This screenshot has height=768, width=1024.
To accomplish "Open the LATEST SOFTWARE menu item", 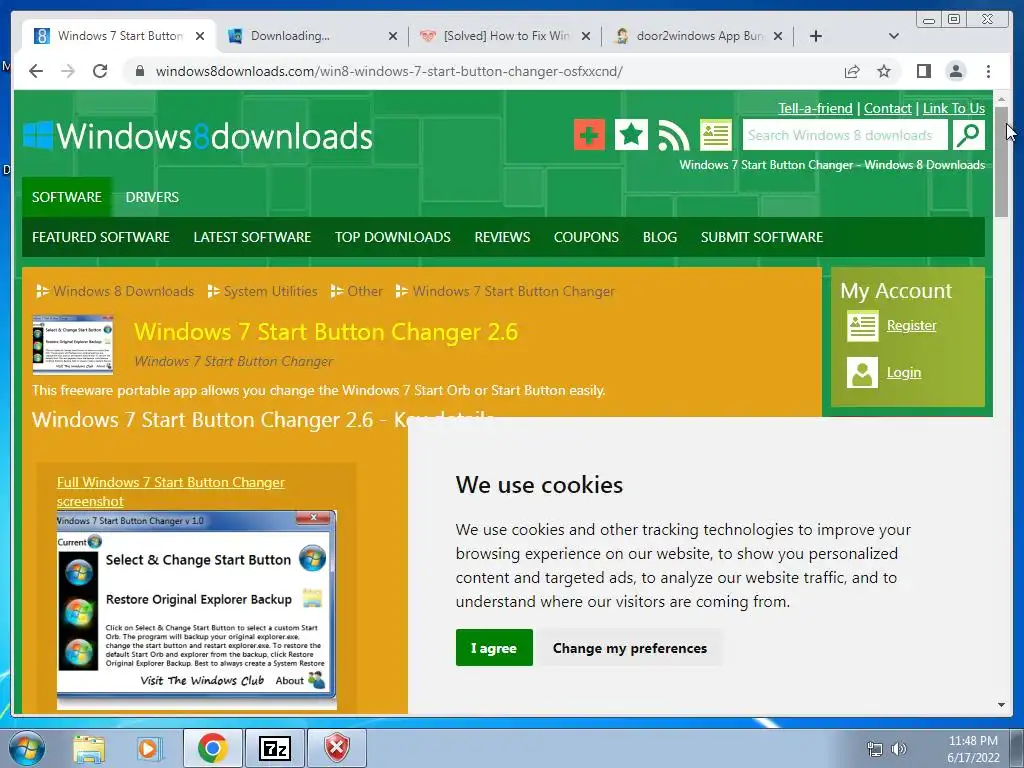I will 252,237.
